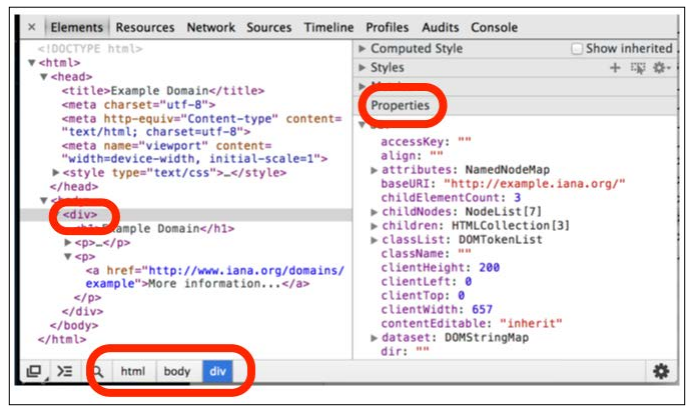Open DevTools settings gear icon

click(x=660, y=371)
